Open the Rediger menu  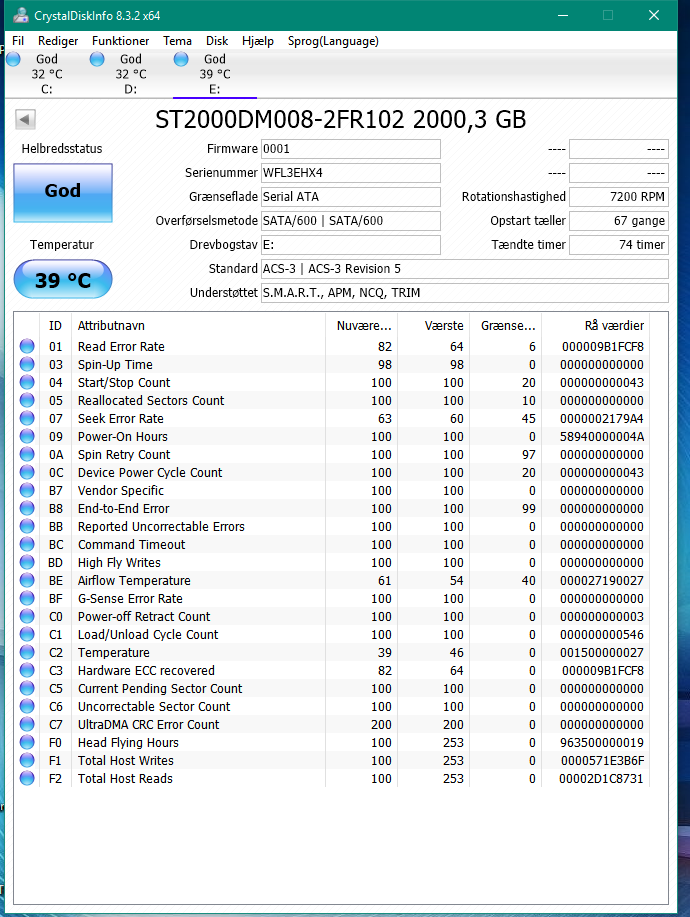coord(58,41)
